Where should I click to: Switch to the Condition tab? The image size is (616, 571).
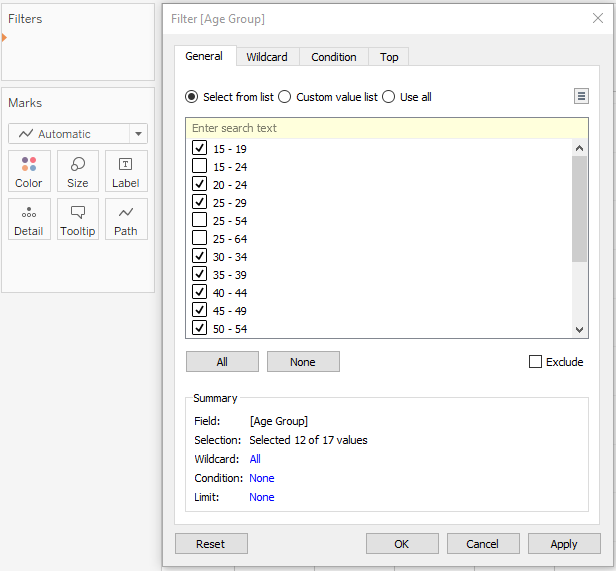tap(333, 57)
